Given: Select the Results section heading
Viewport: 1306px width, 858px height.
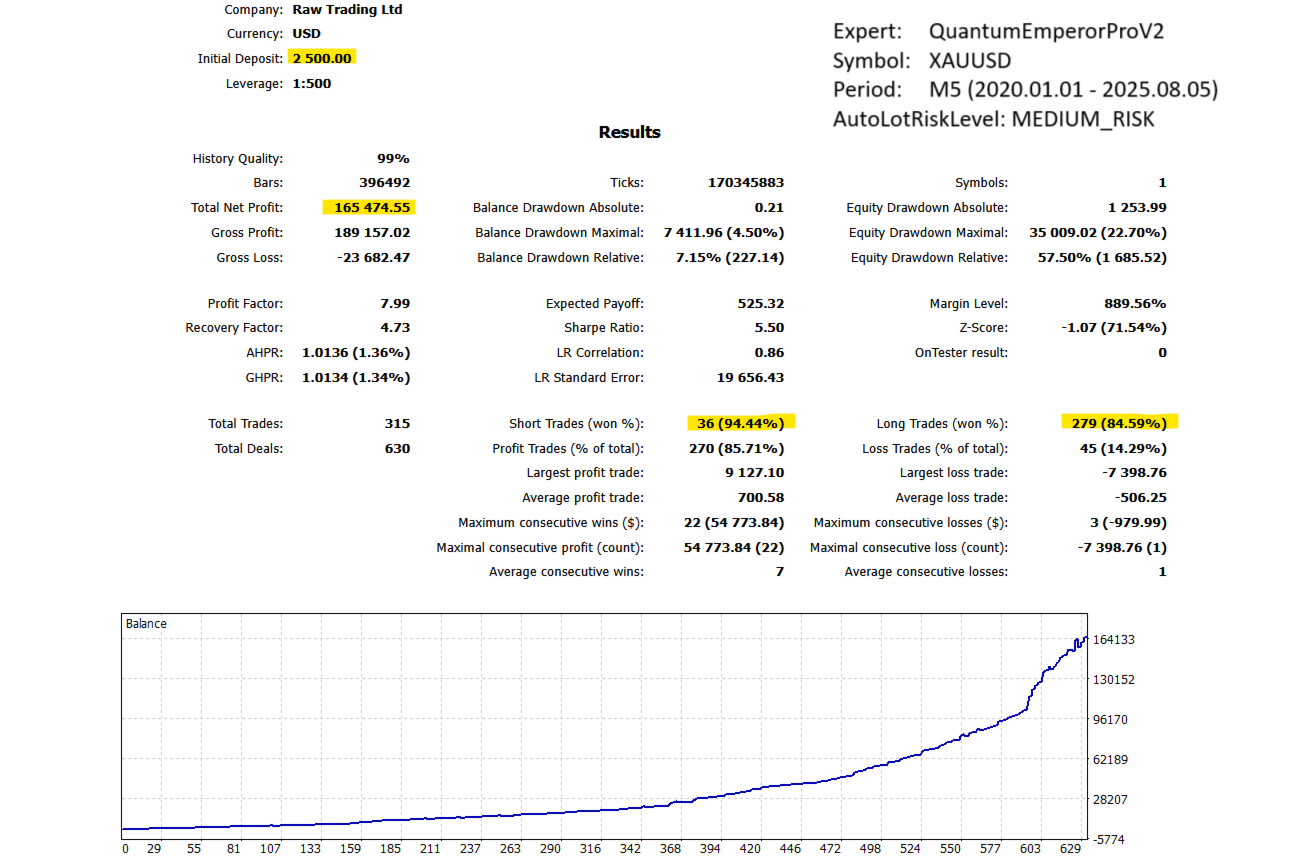Looking at the screenshot, I should pyautogui.click(x=630, y=132).
